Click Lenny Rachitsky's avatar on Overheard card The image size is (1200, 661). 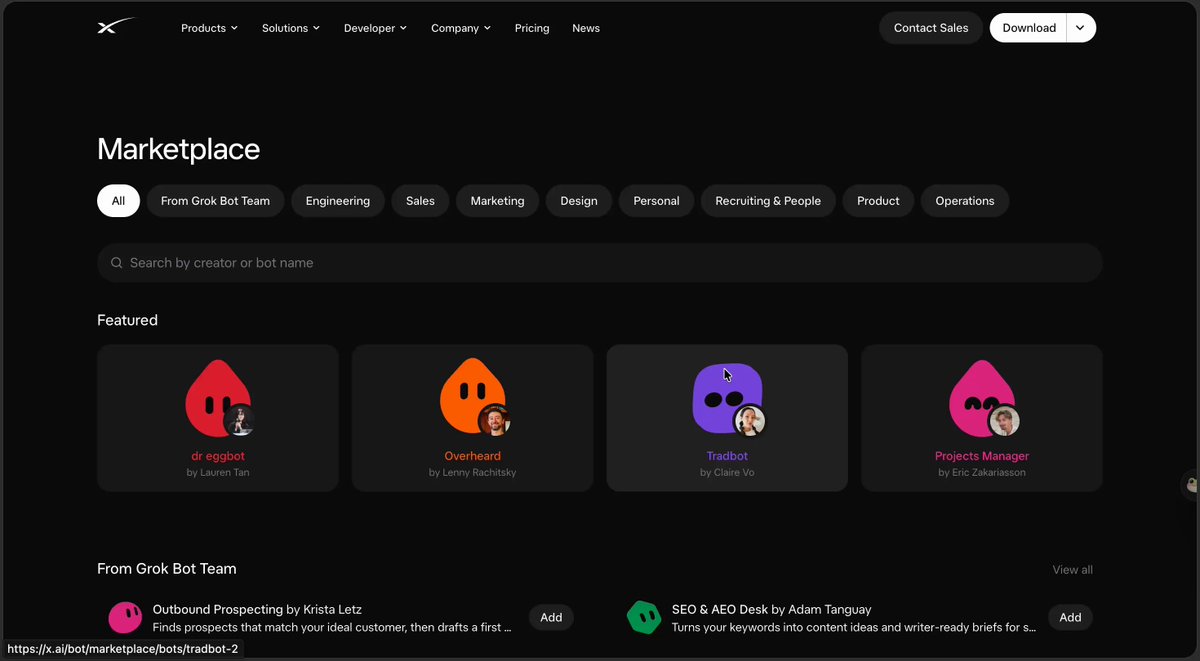point(494,421)
